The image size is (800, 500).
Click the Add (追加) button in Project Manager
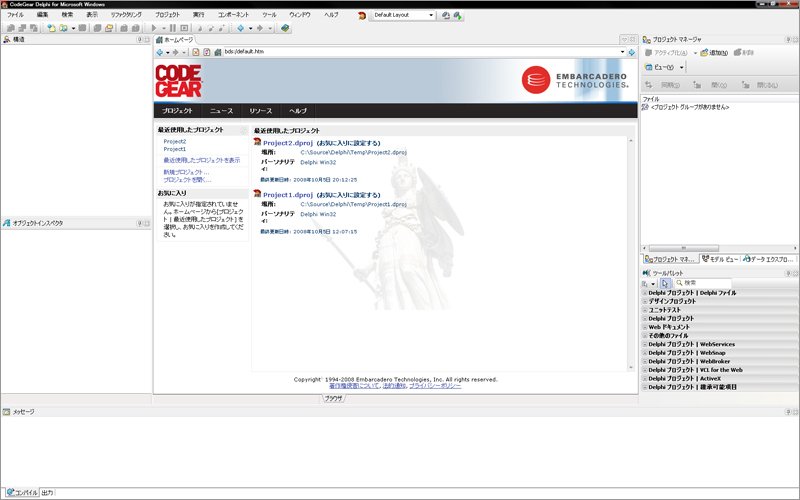click(x=714, y=53)
